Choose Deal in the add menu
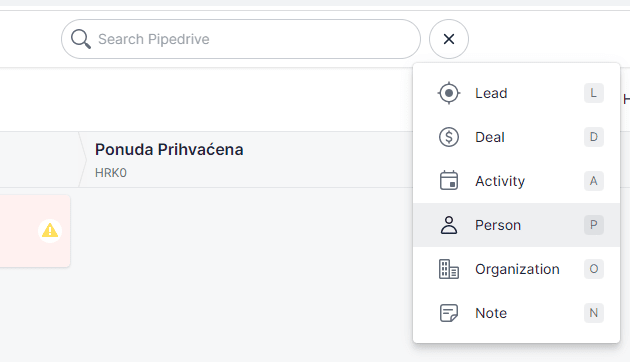Viewport: 630px width, 362px height. tap(516, 137)
